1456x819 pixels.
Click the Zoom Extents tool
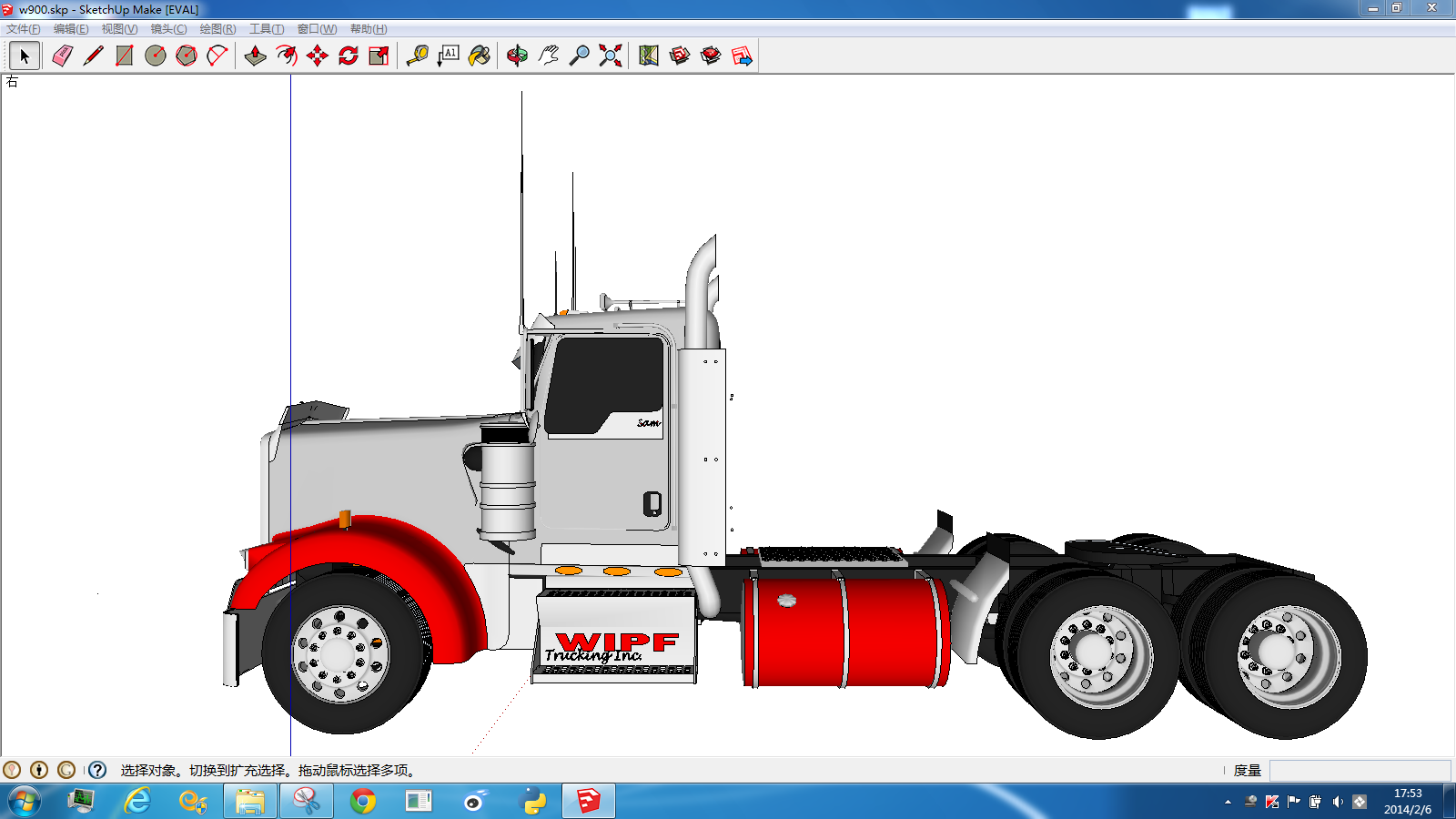point(611,56)
